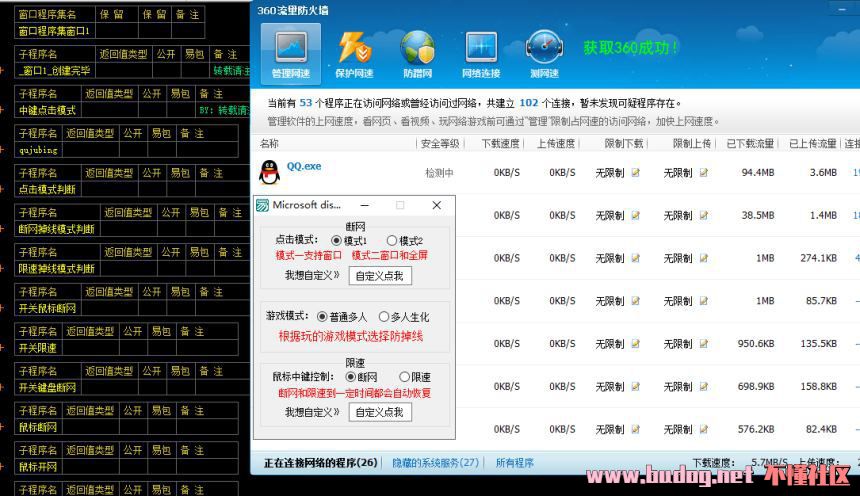Sort list by 已下载流量 column header

pyautogui.click(x=750, y=144)
